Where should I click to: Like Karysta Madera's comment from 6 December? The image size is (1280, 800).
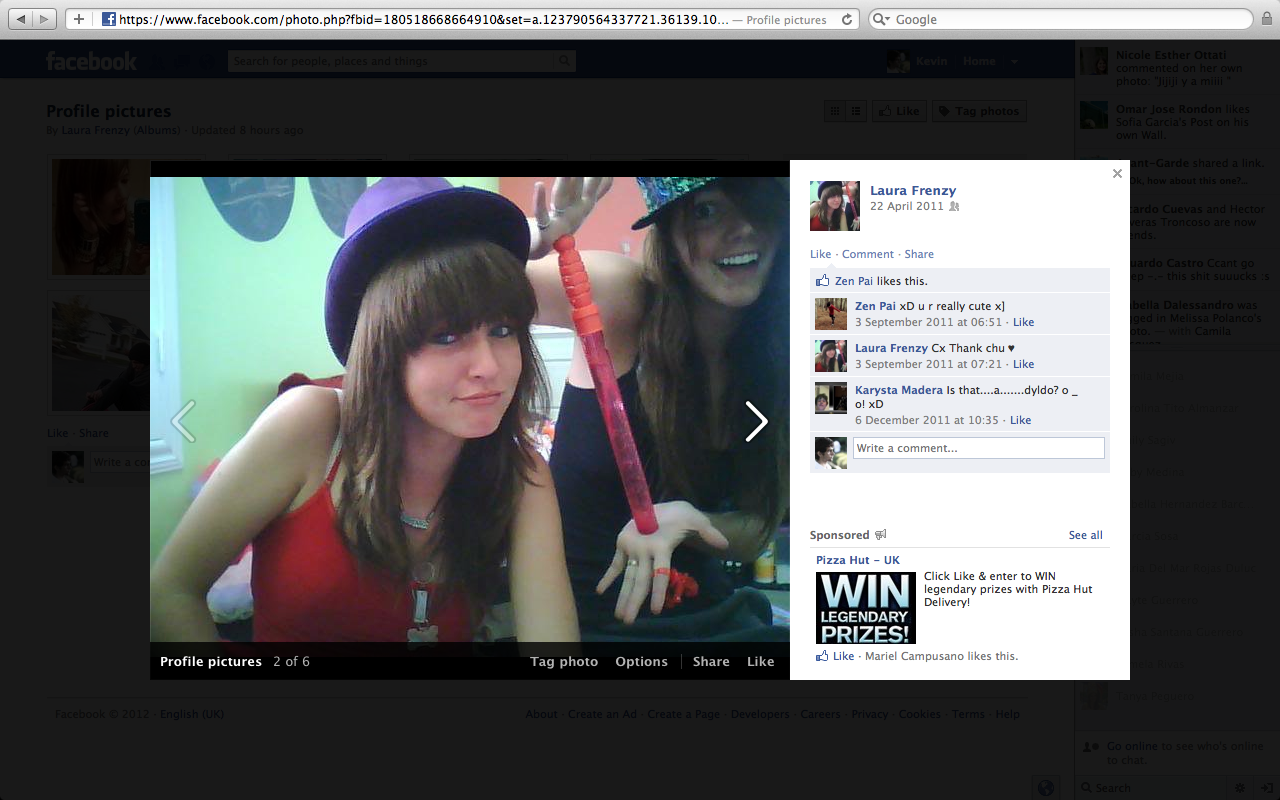coord(1020,420)
